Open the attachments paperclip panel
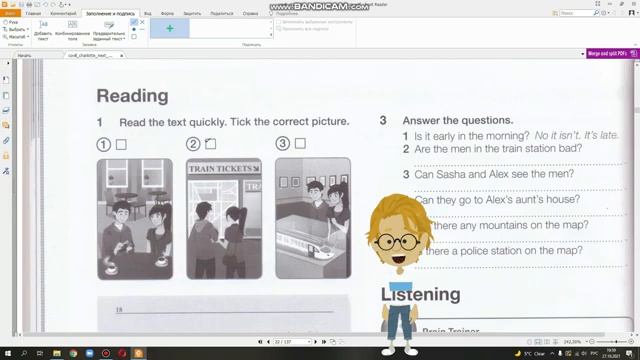Viewport: 640px width, 360px height. point(6,141)
